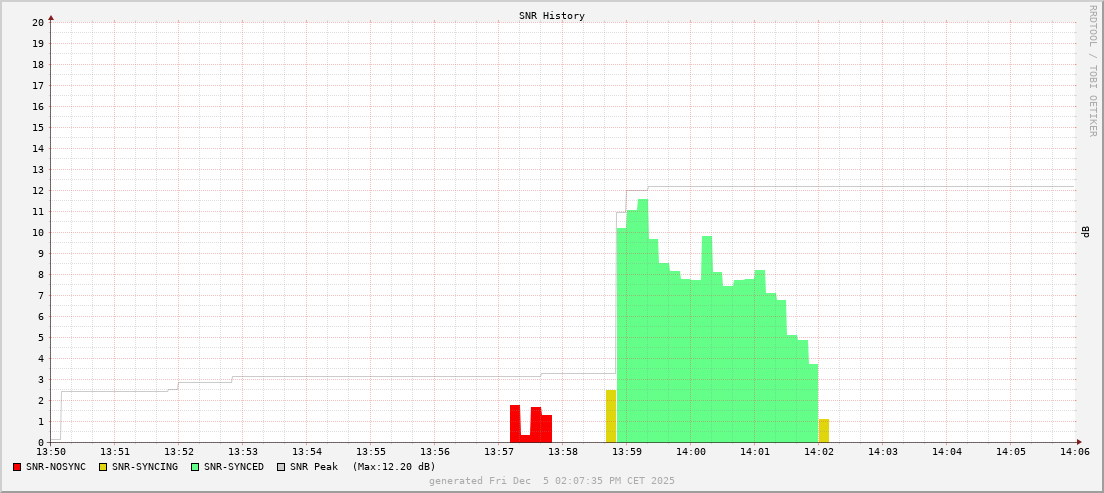Click the 20 label on the vertical axis
Image resolution: width=1104 pixels, height=493 pixels.
point(38,22)
